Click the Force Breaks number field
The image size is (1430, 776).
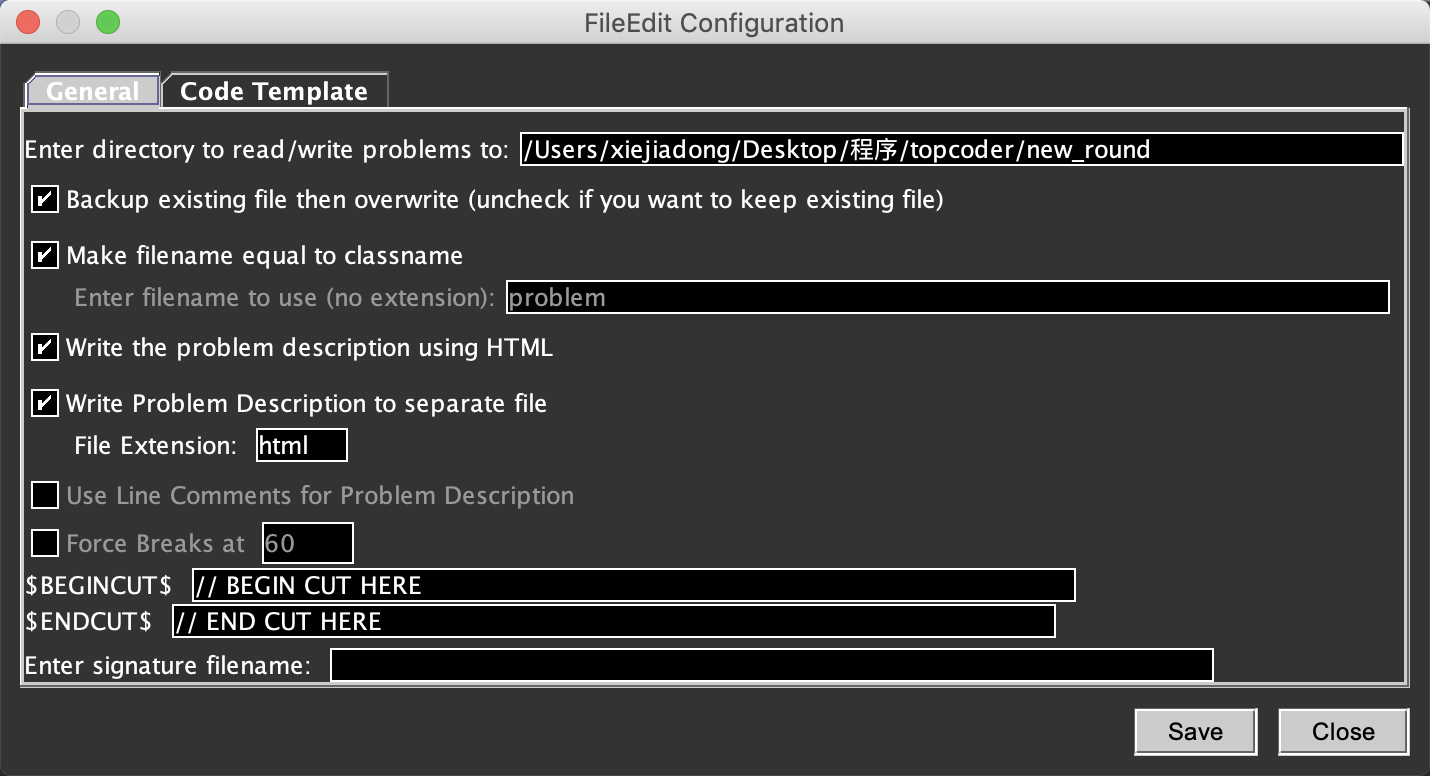point(307,543)
